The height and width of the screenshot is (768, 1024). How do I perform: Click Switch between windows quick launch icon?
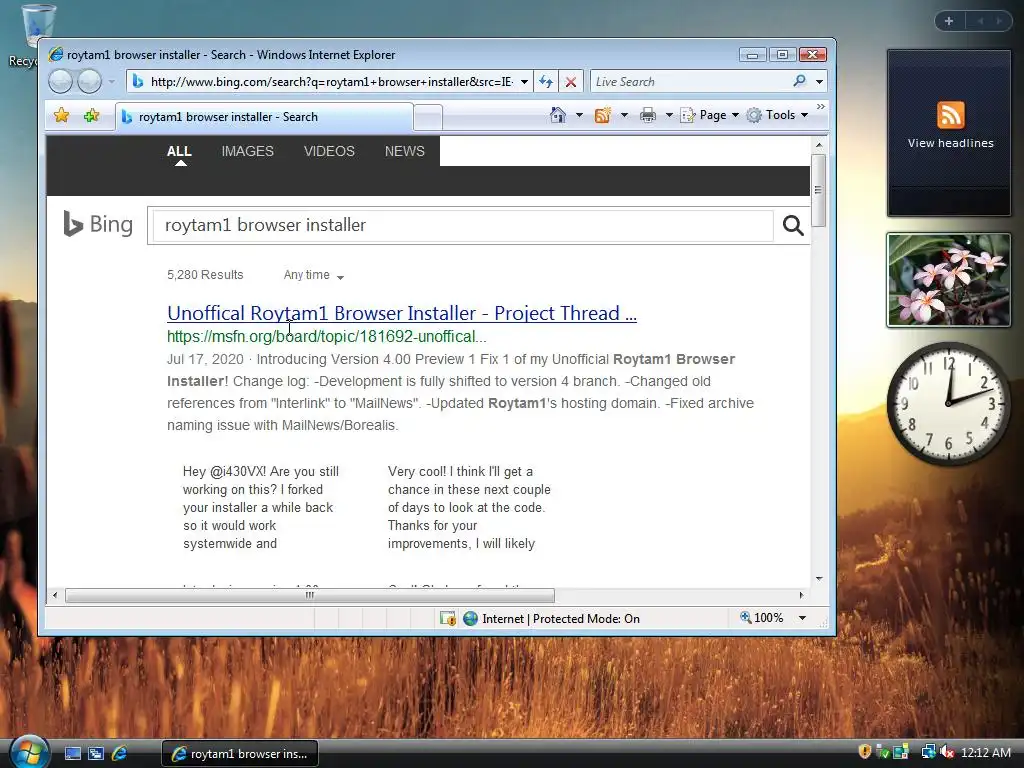[x=96, y=754]
